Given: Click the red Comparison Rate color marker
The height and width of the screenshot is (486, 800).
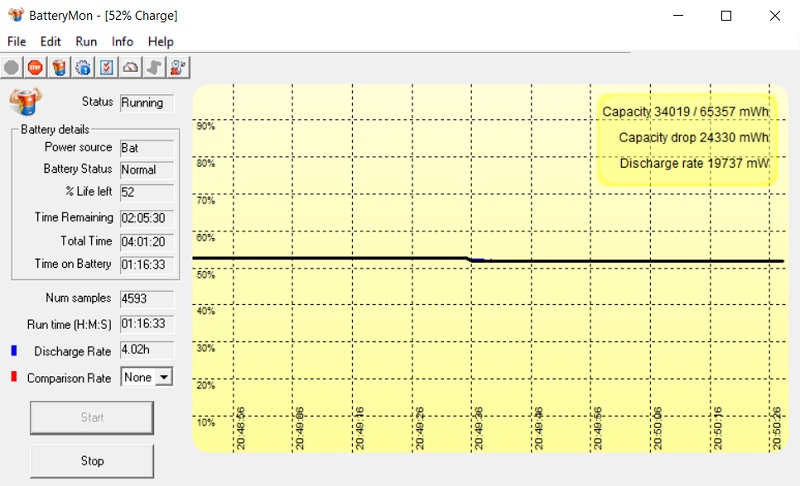Looking at the screenshot, I should 14,377.
